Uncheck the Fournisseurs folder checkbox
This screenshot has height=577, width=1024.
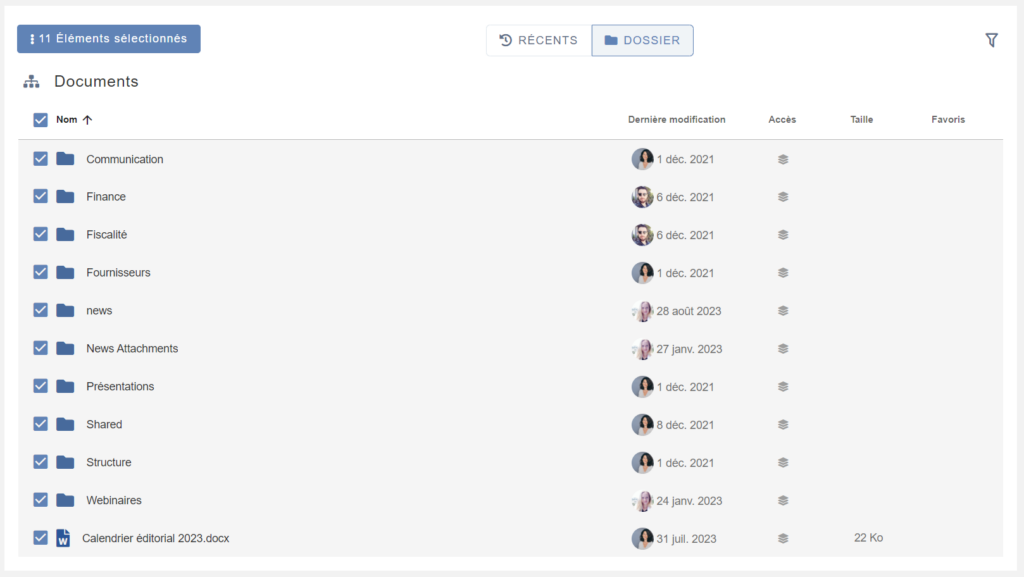tap(41, 272)
